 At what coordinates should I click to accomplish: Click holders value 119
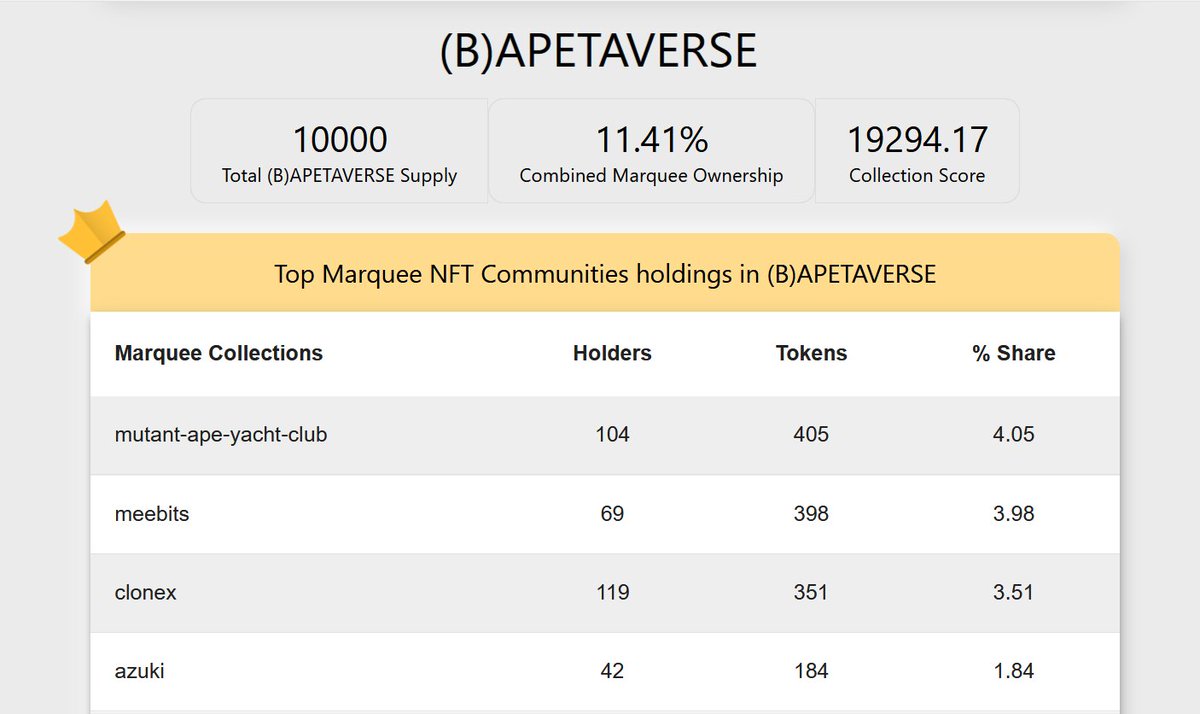coord(612,592)
